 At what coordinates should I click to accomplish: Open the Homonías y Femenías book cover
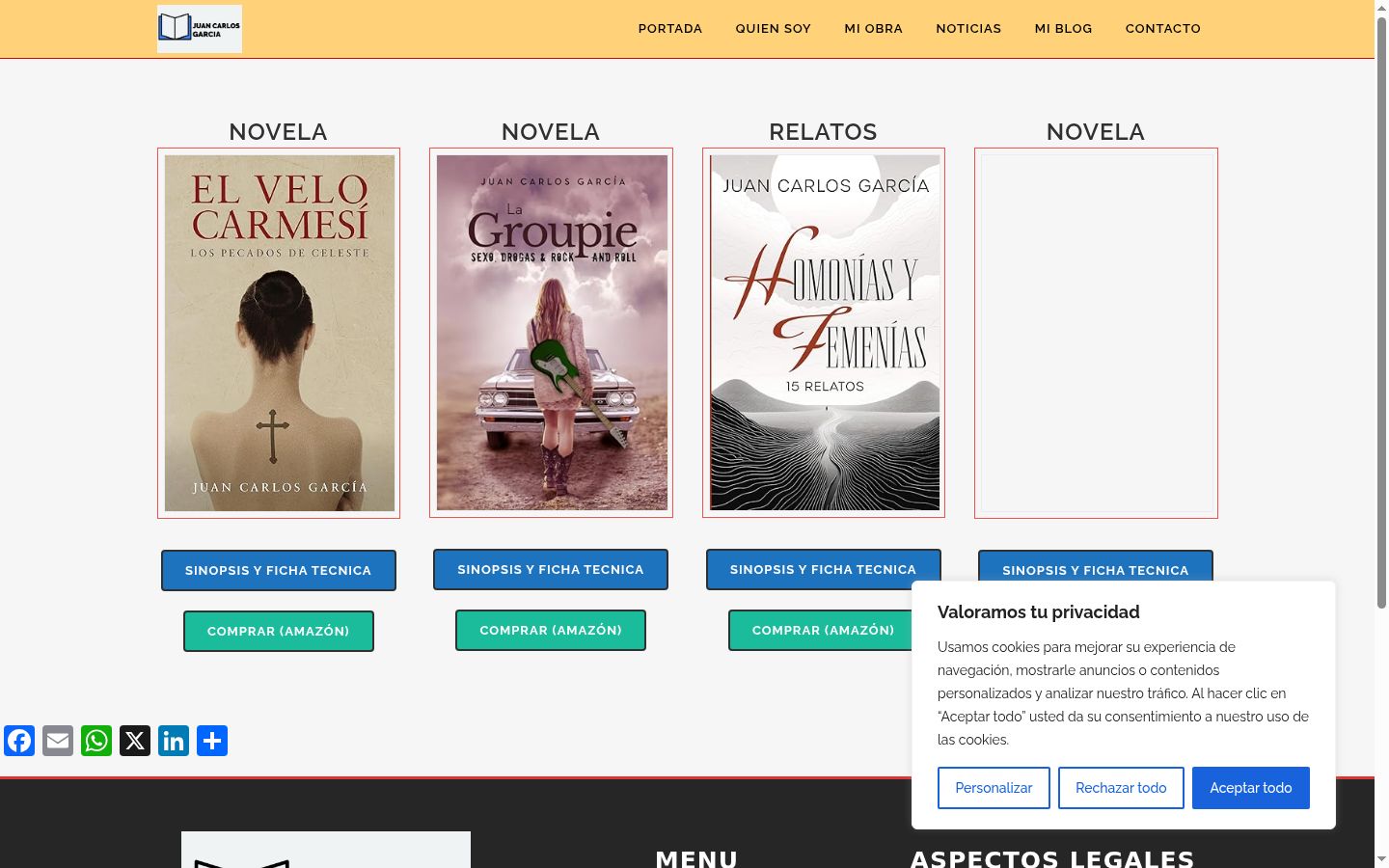[824, 333]
